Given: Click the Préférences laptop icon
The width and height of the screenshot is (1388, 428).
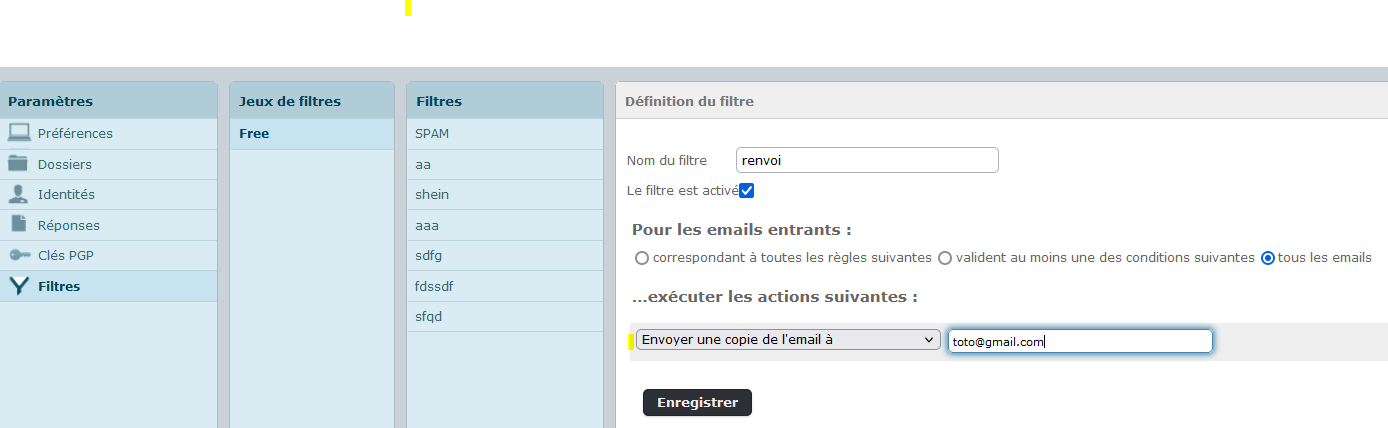Looking at the screenshot, I should pyautogui.click(x=19, y=133).
